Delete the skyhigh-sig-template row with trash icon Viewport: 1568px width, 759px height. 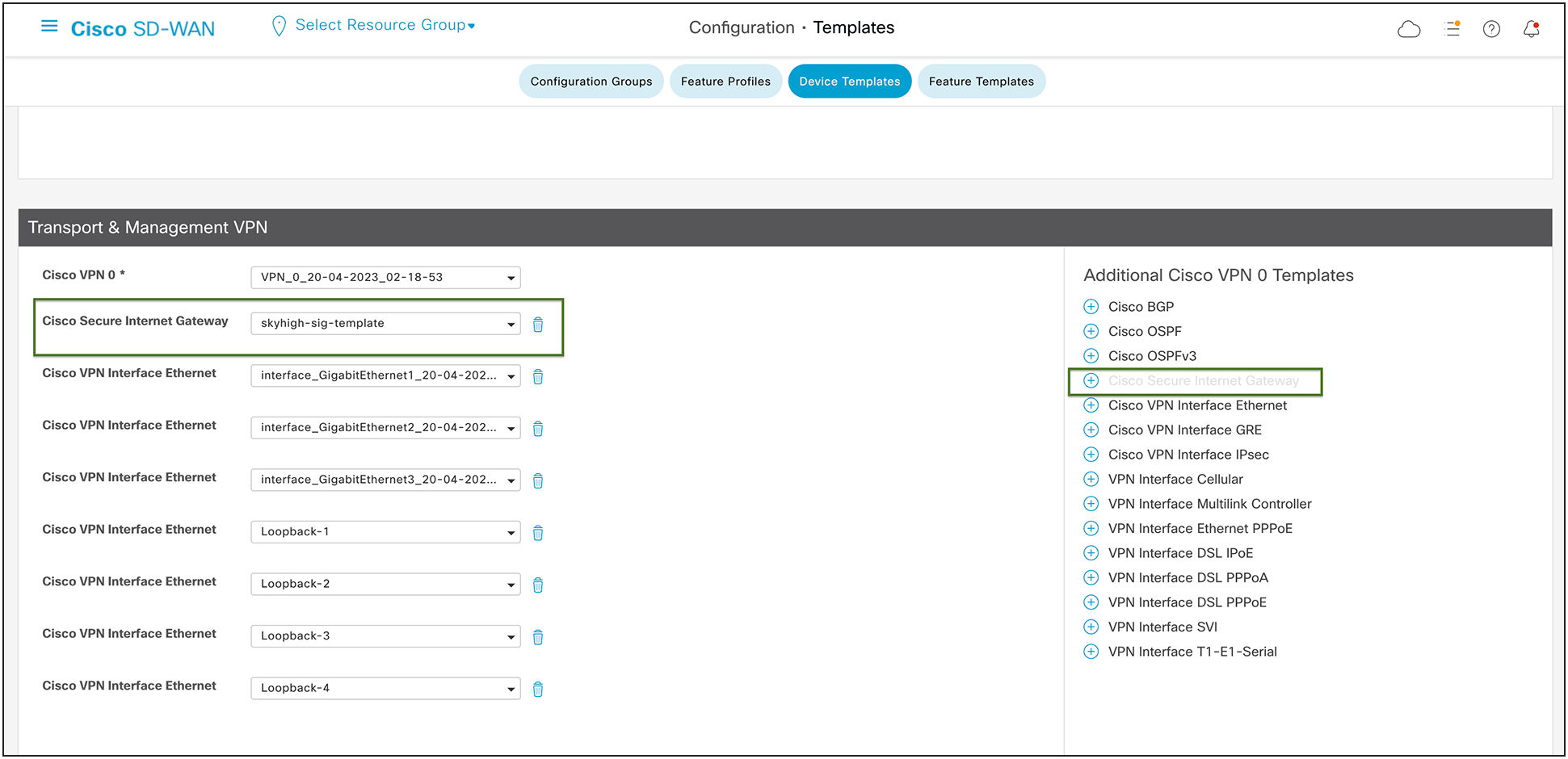538,325
